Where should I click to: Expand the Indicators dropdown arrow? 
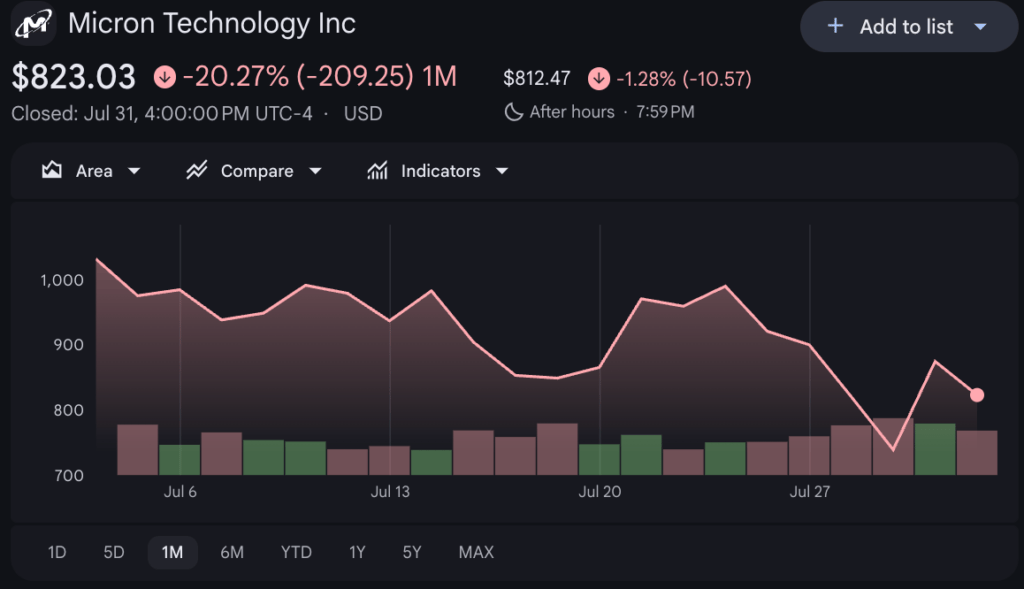502,171
